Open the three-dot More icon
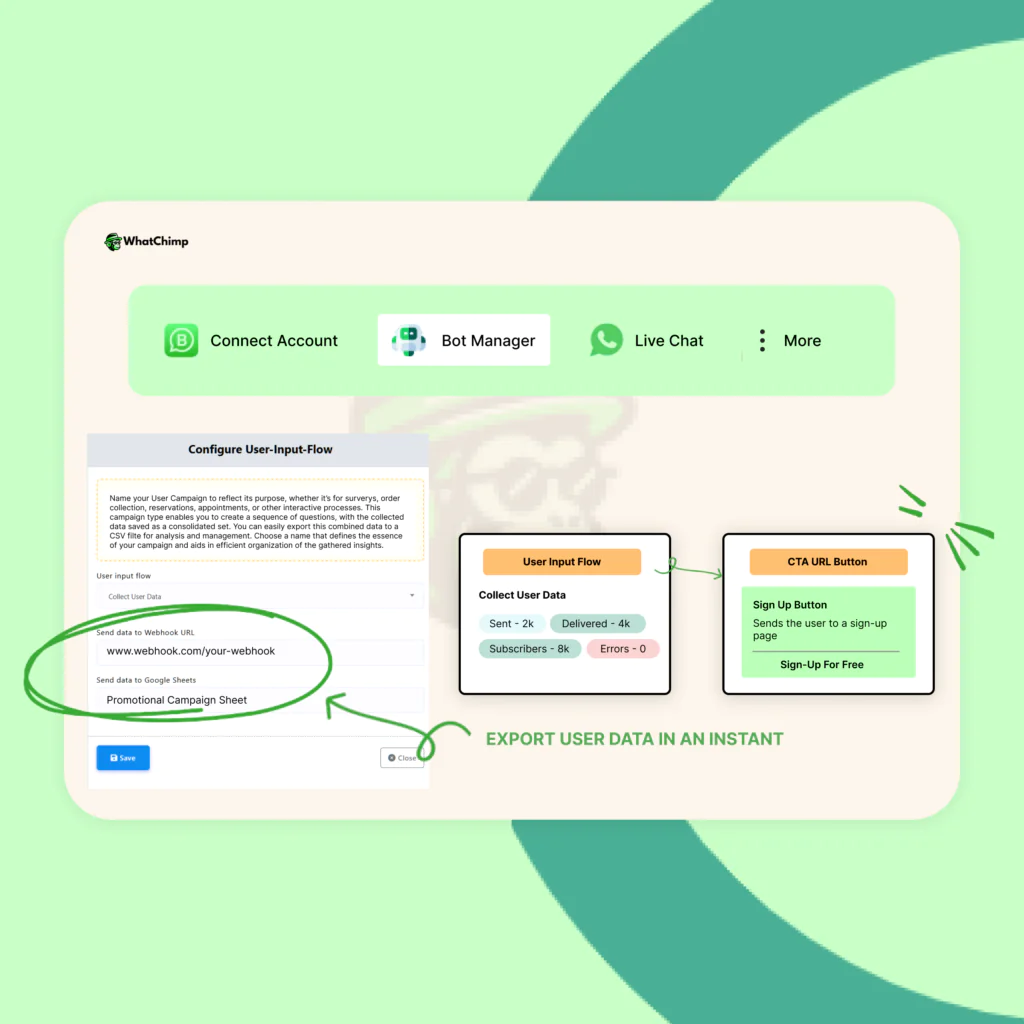 click(x=762, y=340)
